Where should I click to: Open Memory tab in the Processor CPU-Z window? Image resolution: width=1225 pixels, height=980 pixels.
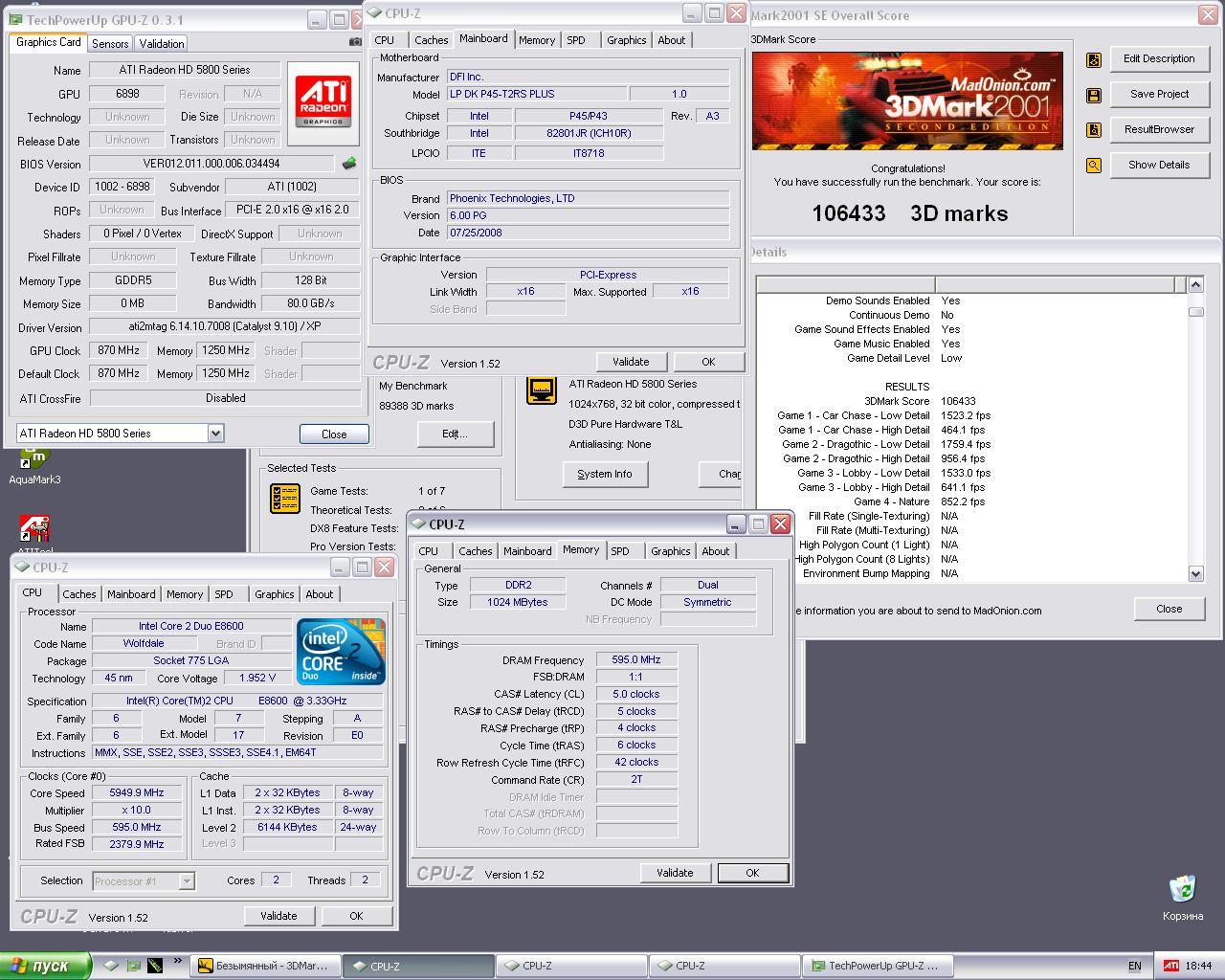click(x=185, y=594)
